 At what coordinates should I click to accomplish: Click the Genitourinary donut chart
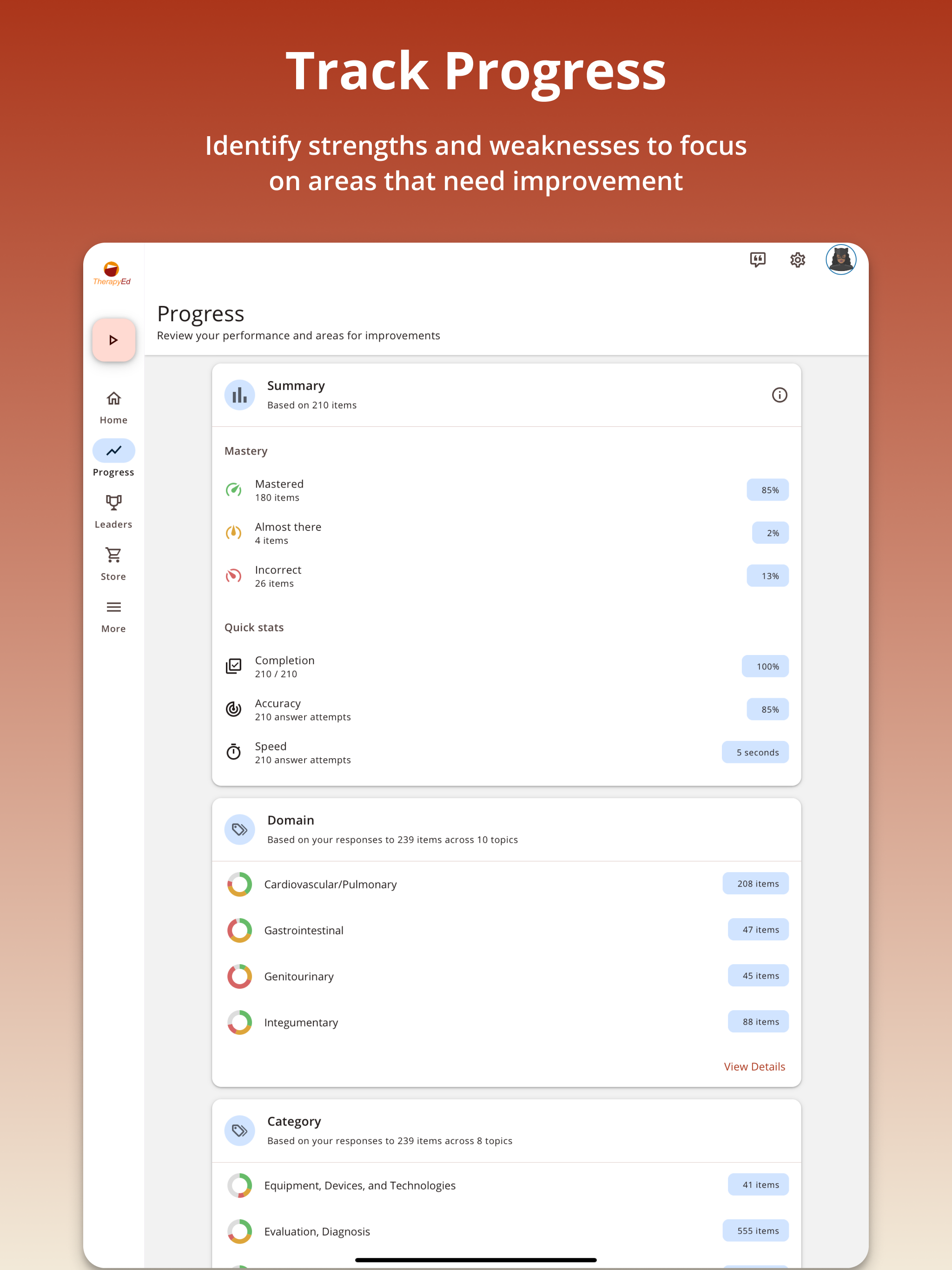(239, 976)
